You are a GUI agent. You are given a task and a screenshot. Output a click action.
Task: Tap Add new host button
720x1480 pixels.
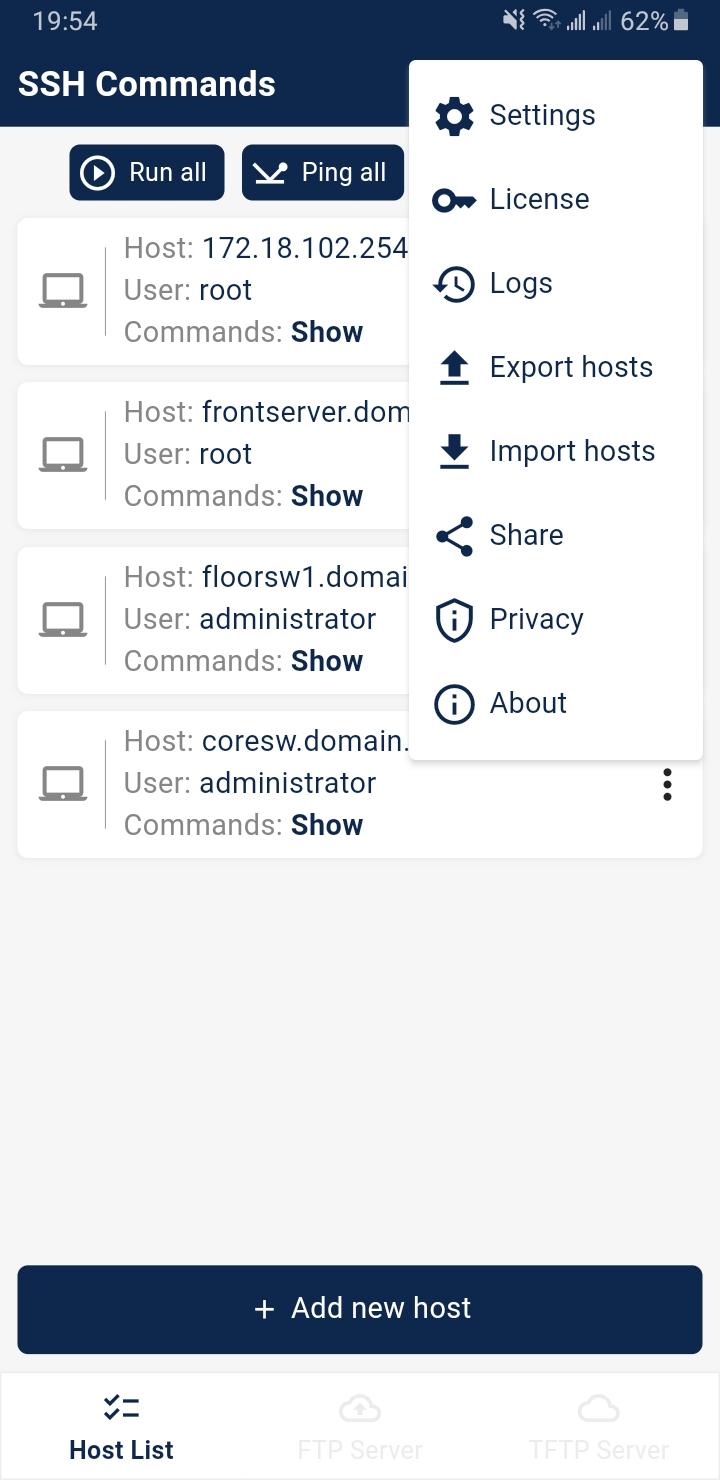[360, 1309]
